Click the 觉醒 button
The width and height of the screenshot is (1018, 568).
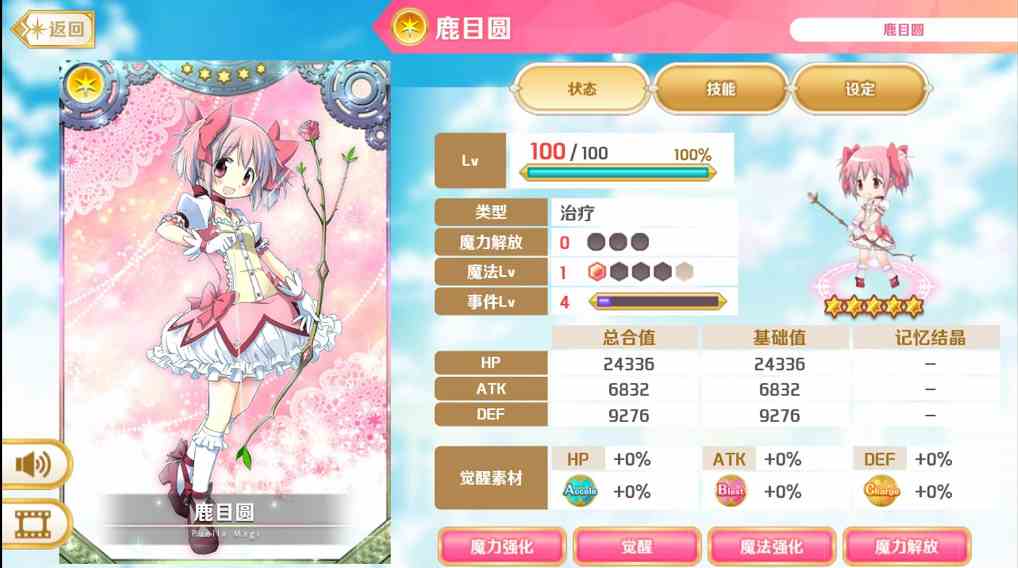pos(637,546)
